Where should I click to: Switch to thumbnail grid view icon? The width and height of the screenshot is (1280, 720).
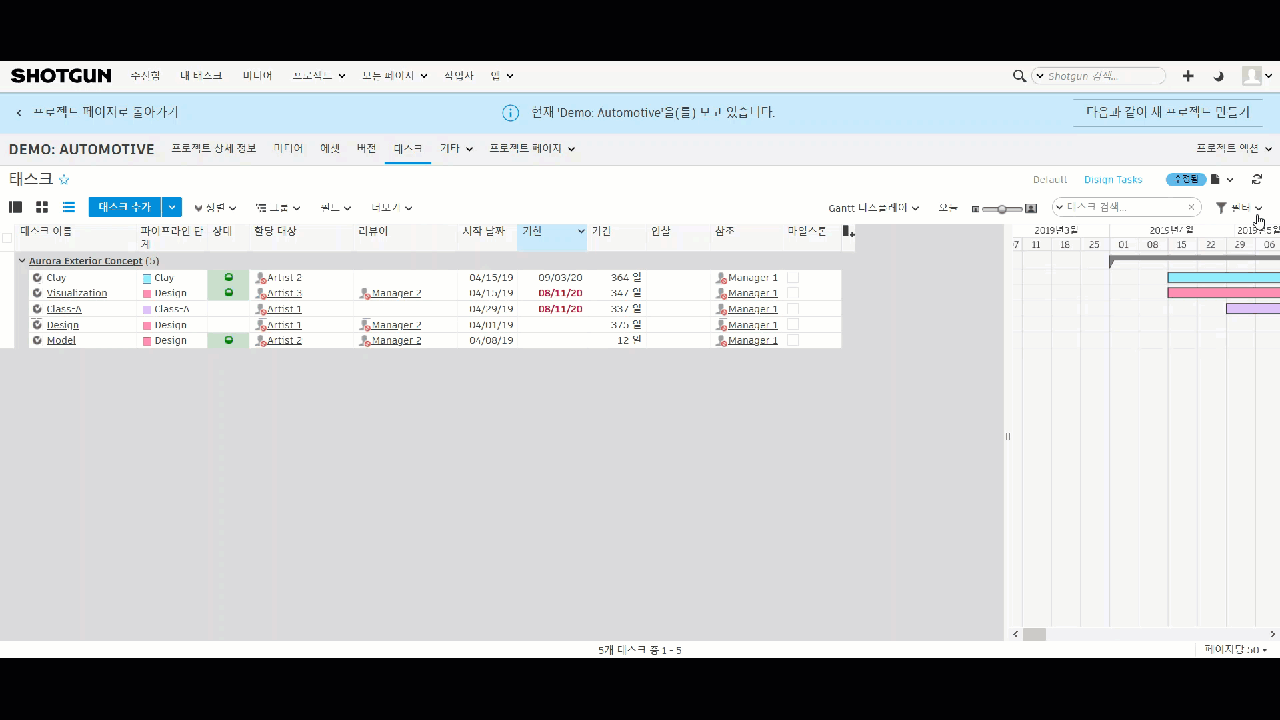coord(42,207)
